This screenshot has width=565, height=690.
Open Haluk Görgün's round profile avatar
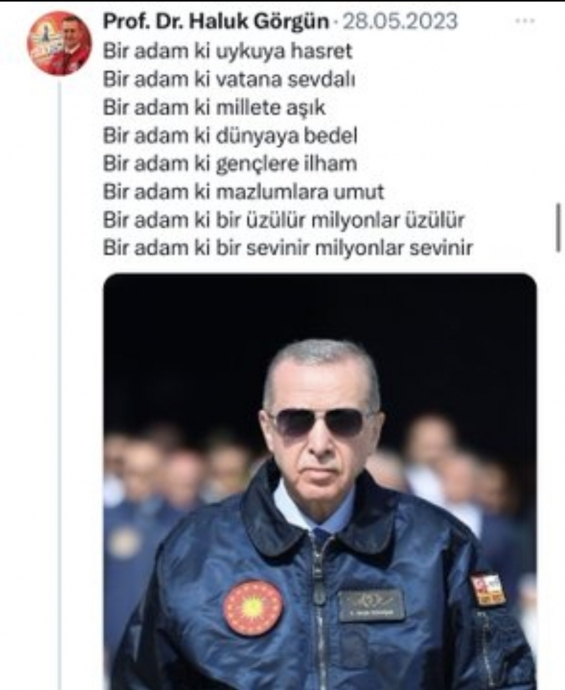click(x=59, y=43)
